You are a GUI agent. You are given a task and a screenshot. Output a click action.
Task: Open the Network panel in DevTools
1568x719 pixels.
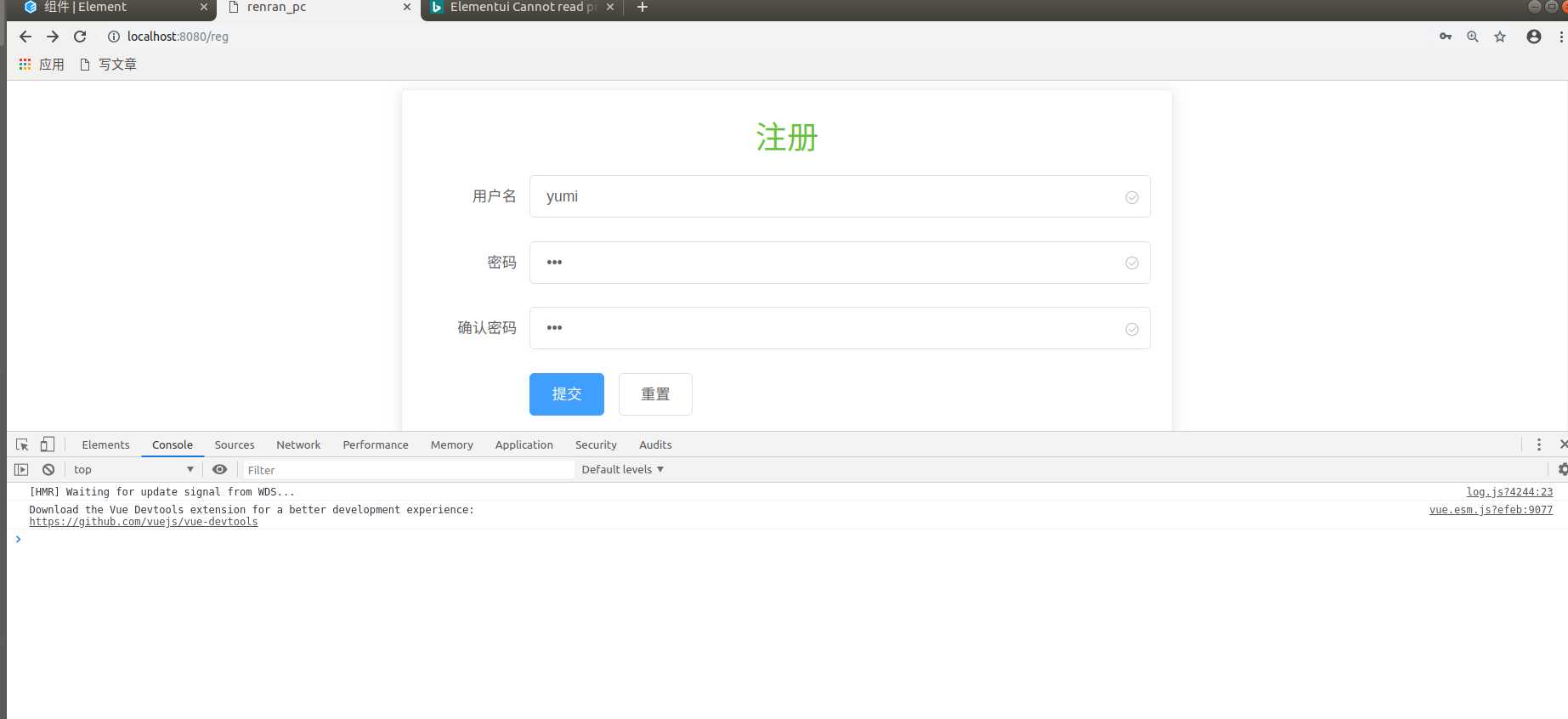click(x=298, y=444)
